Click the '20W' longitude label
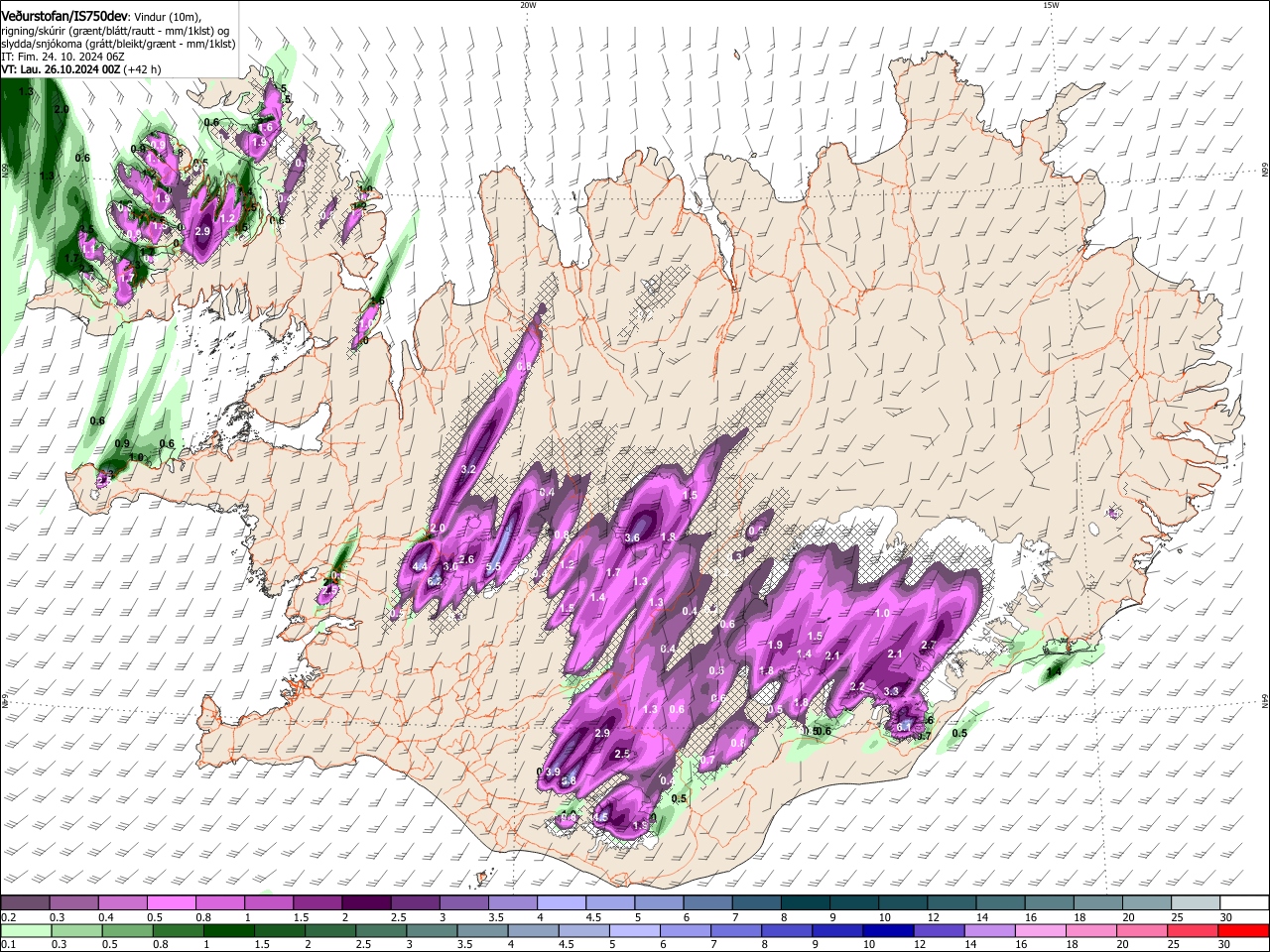Screen dimensions: 1270x952 [528, 5]
